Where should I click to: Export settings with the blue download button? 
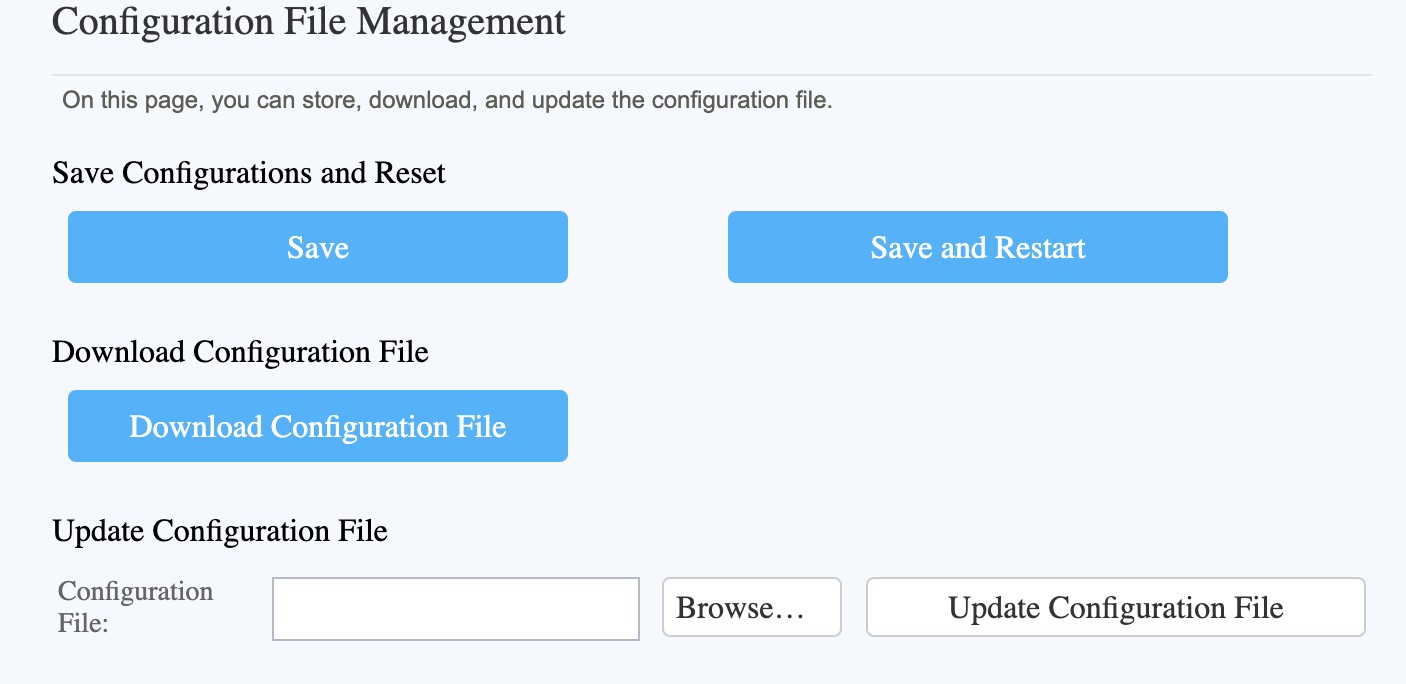tap(318, 426)
